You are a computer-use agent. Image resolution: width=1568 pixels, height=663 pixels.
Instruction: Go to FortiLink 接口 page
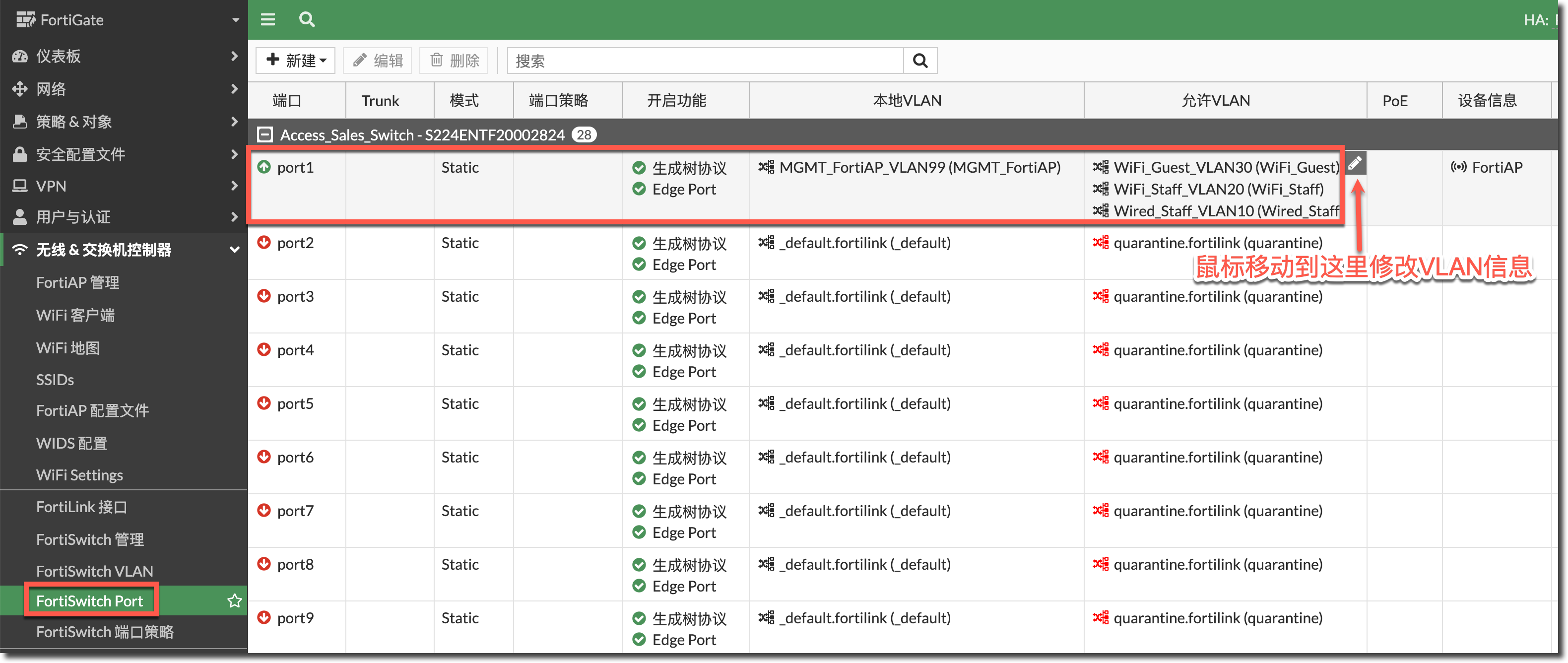pyautogui.click(x=81, y=507)
